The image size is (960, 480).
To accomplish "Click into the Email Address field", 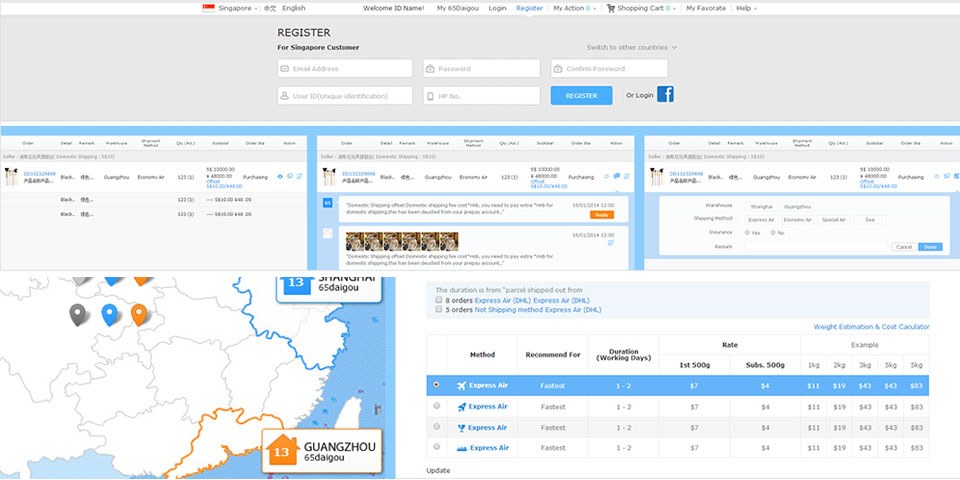I will click(345, 69).
